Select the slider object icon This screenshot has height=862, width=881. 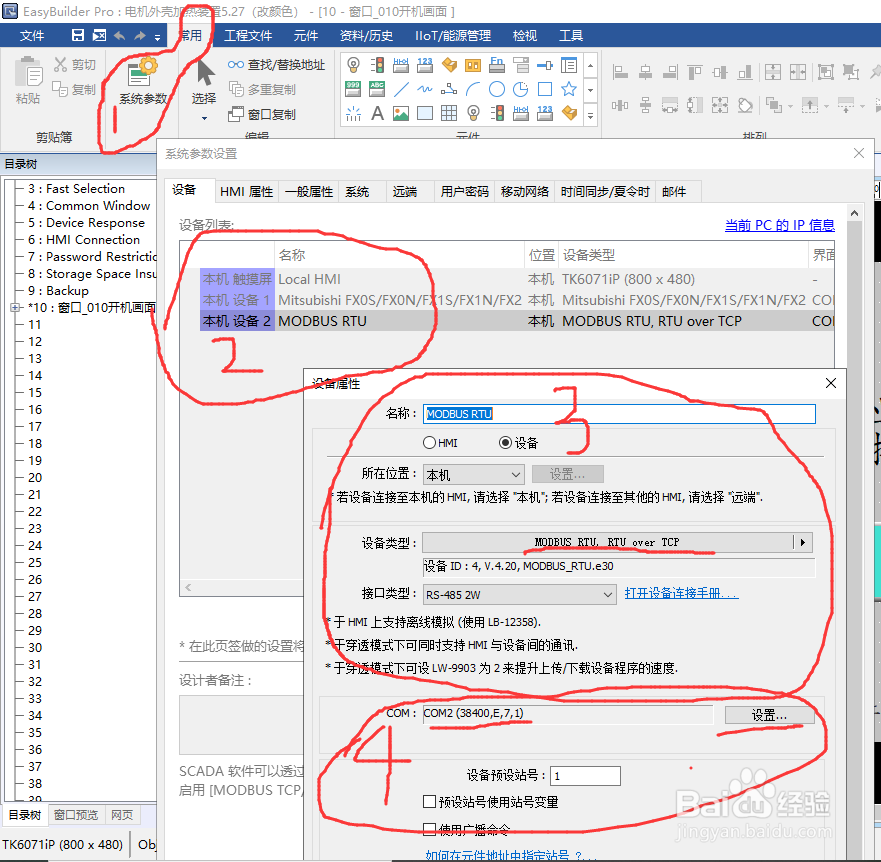click(544, 65)
